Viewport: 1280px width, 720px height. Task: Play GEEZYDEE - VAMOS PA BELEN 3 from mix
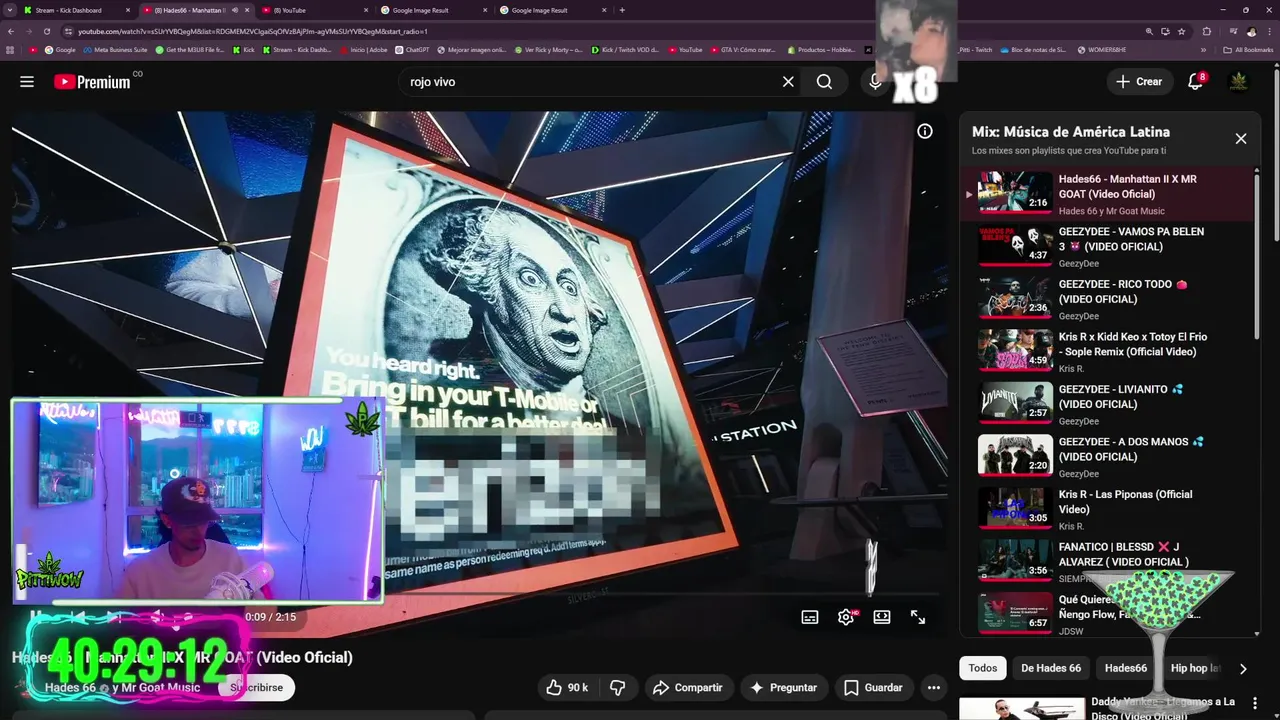pos(1107,245)
